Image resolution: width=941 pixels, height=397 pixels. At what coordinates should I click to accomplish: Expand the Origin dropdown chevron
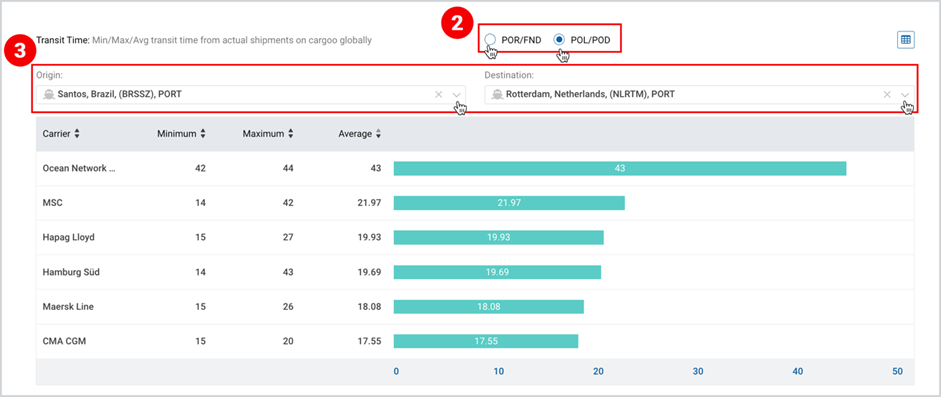457,95
